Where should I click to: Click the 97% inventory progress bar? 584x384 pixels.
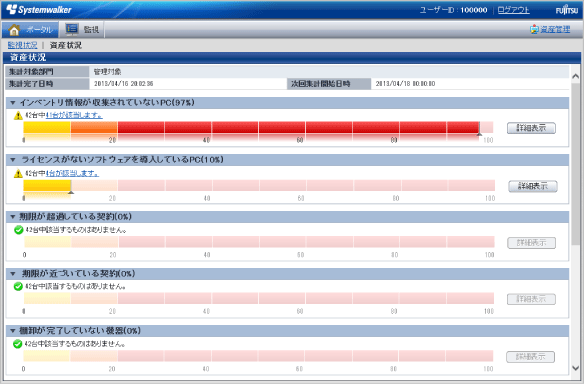(258, 128)
